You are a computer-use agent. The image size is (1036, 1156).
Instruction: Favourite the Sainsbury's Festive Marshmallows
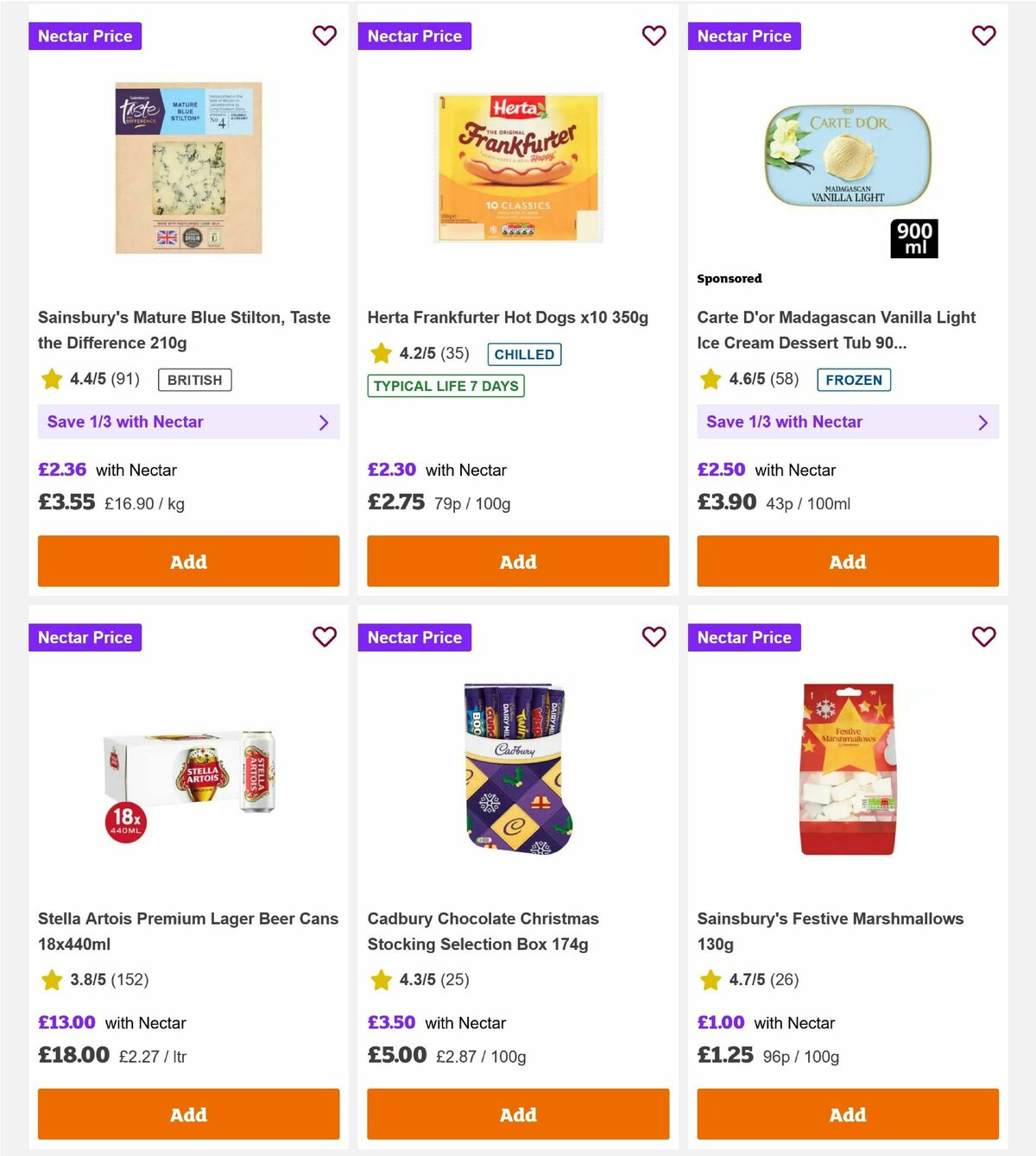pos(983,637)
